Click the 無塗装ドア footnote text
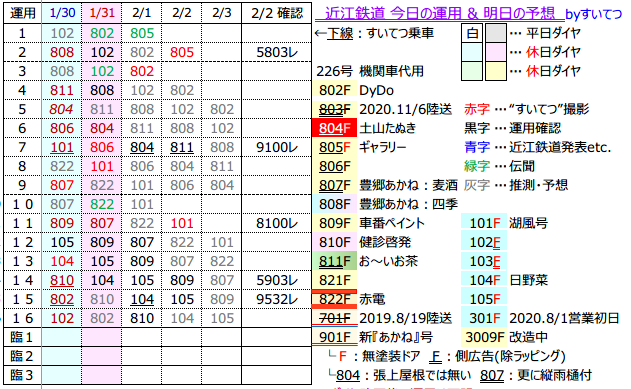 tap(391, 356)
